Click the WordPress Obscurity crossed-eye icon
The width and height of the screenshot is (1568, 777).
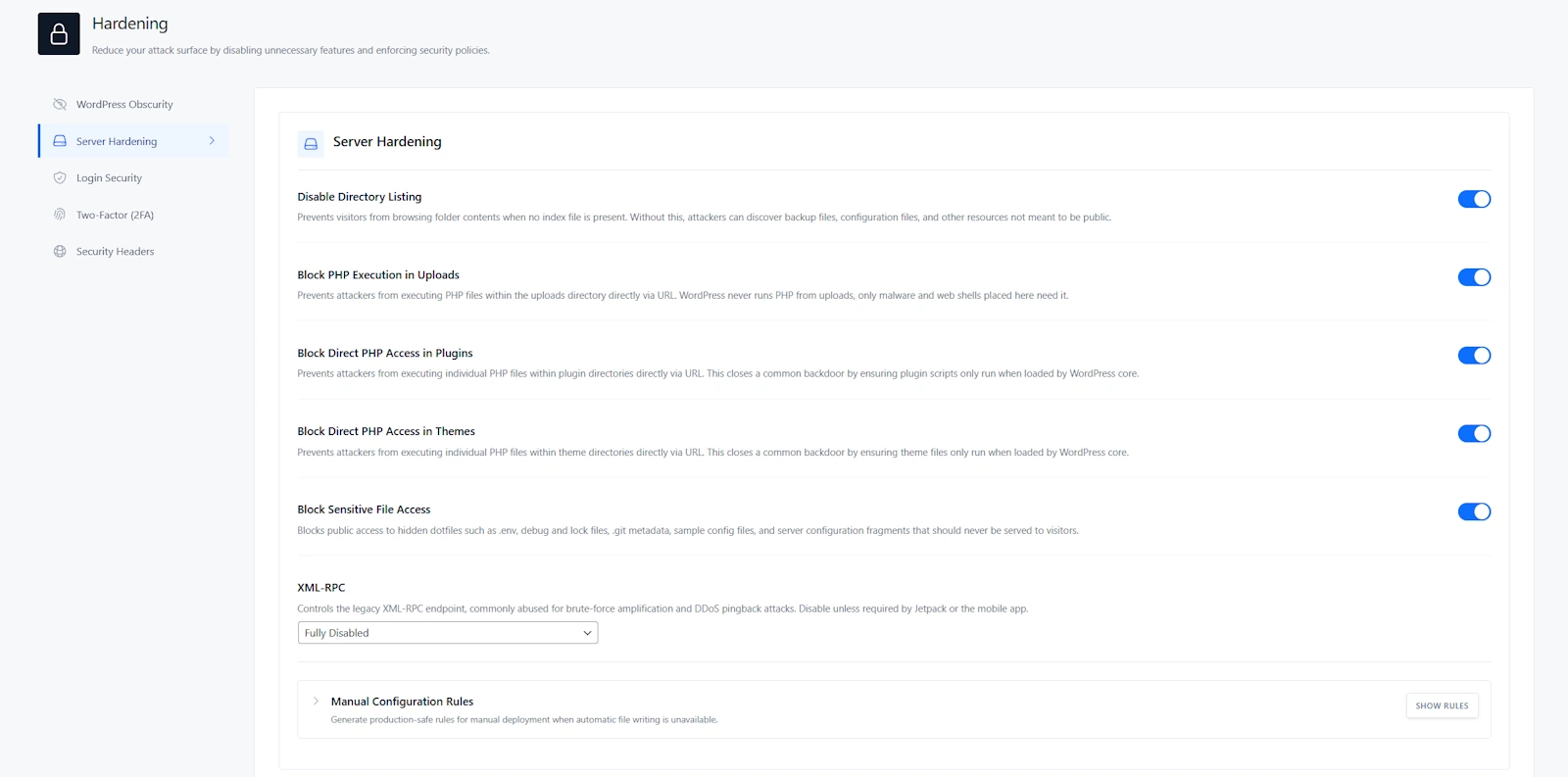click(x=60, y=104)
